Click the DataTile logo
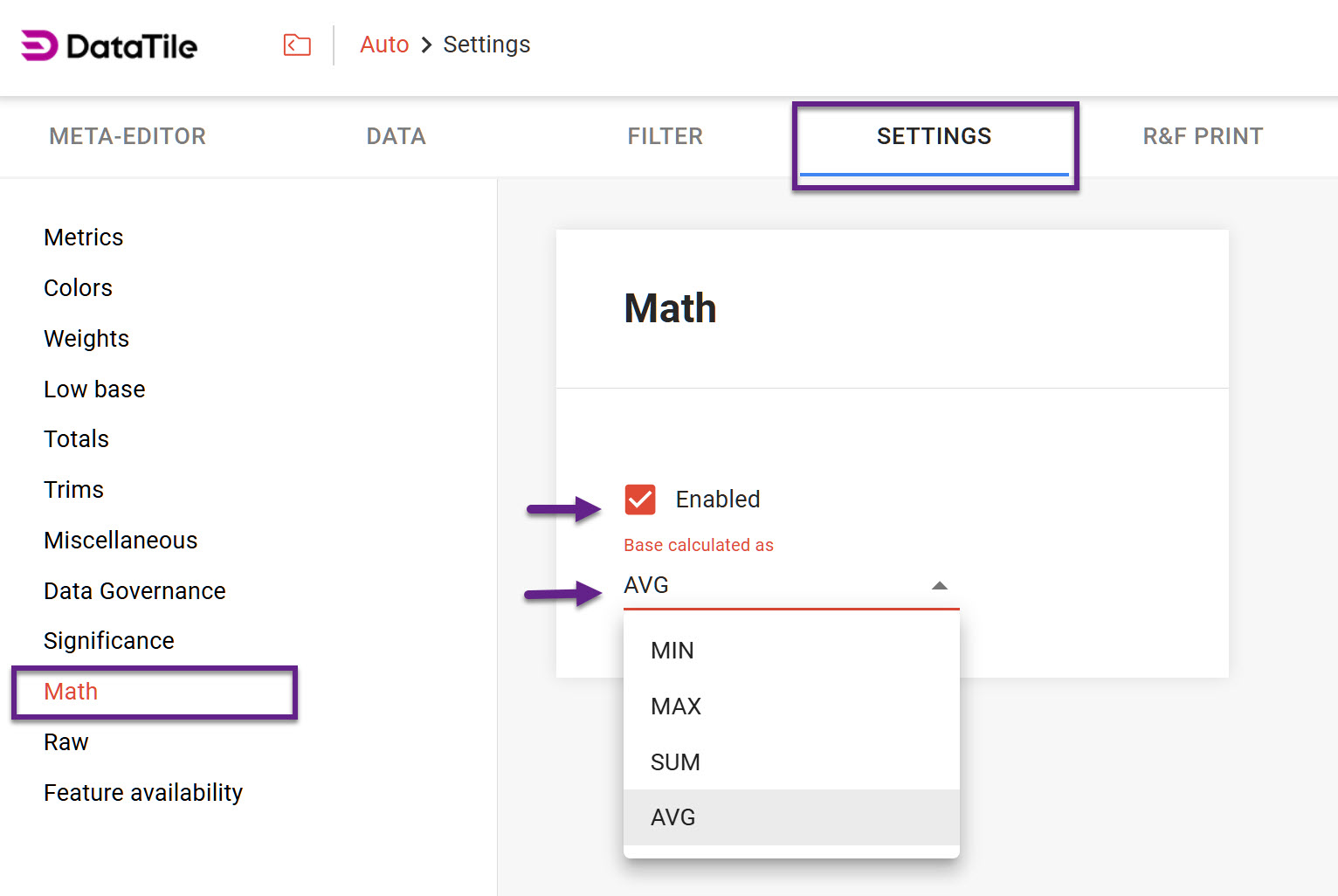Screen dimensions: 1338x896 [107, 45]
